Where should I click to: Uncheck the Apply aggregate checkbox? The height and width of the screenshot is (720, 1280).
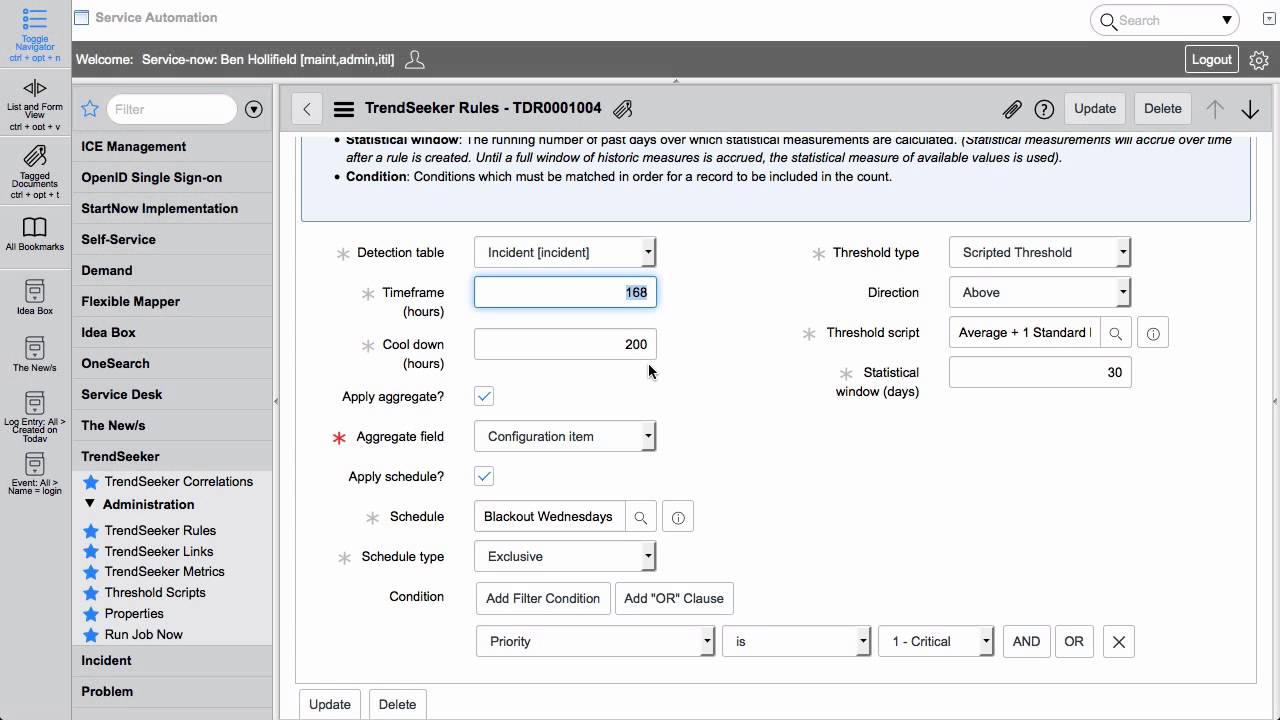coord(484,397)
